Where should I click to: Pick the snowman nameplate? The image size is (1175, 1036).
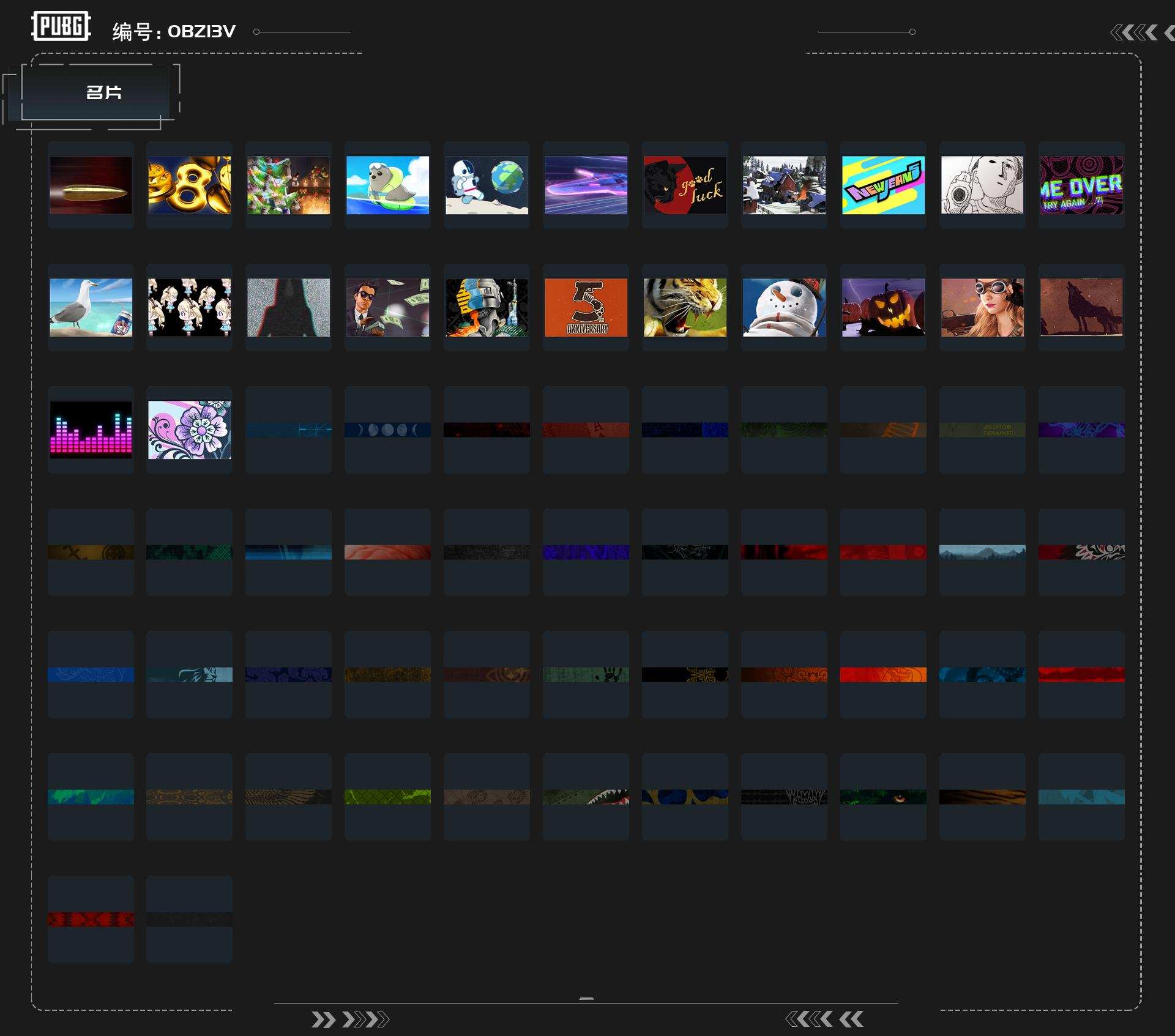785,307
